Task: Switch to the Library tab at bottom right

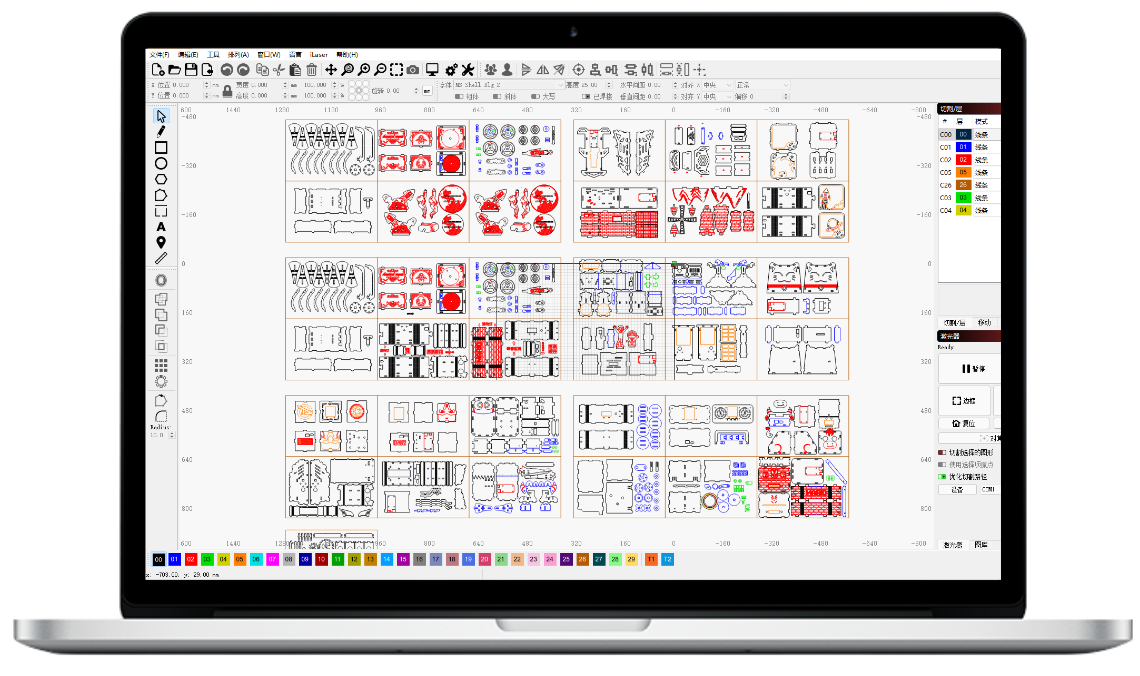Action: tap(980, 545)
